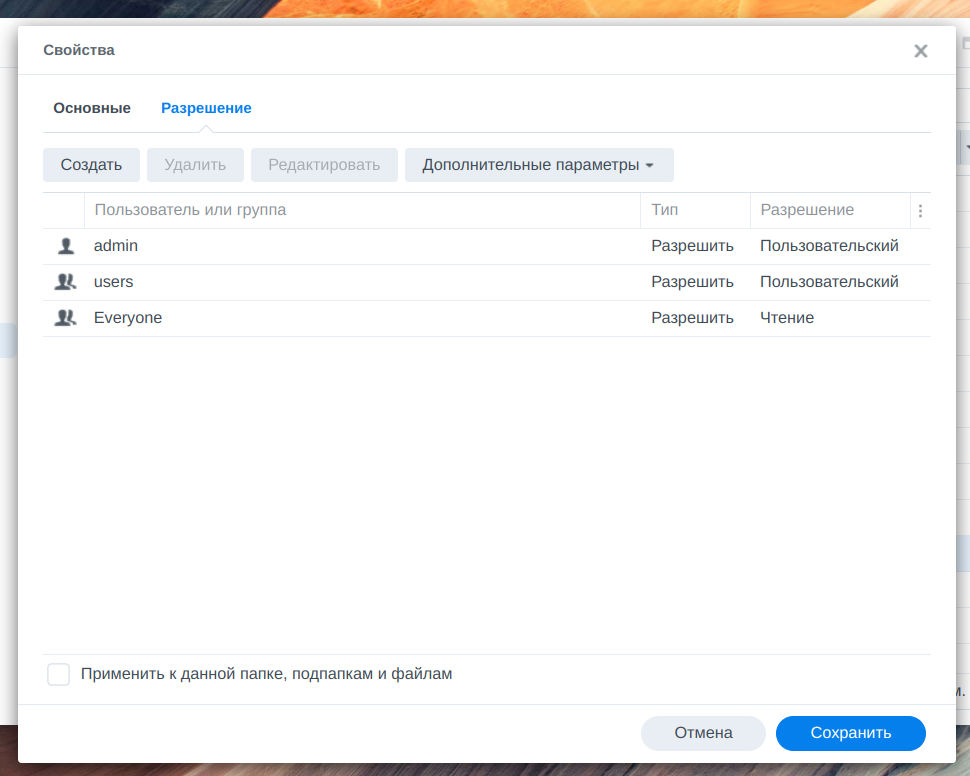Click the Разрешение column header
Image resolution: width=970 pixels, height=776 pixels.
806,210
